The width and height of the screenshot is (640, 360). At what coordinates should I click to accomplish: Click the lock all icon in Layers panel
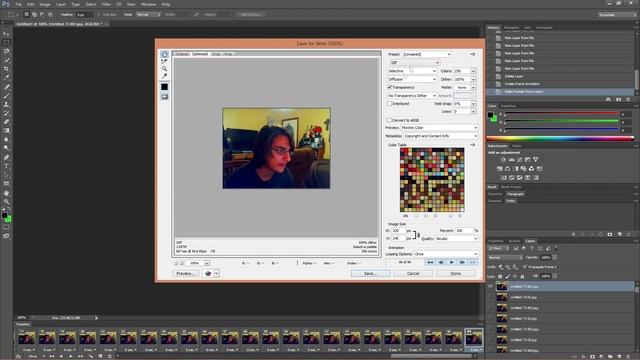click(x=522, y=276)
